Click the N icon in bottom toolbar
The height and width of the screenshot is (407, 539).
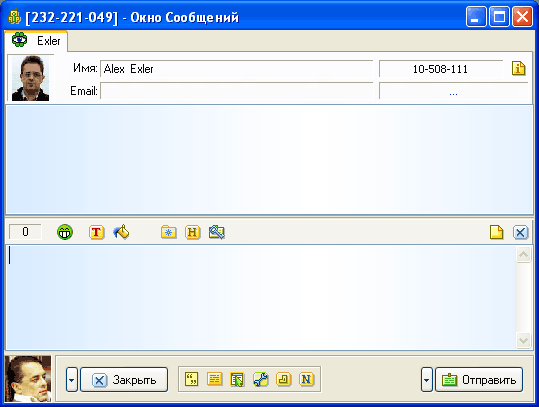(306, 379)
